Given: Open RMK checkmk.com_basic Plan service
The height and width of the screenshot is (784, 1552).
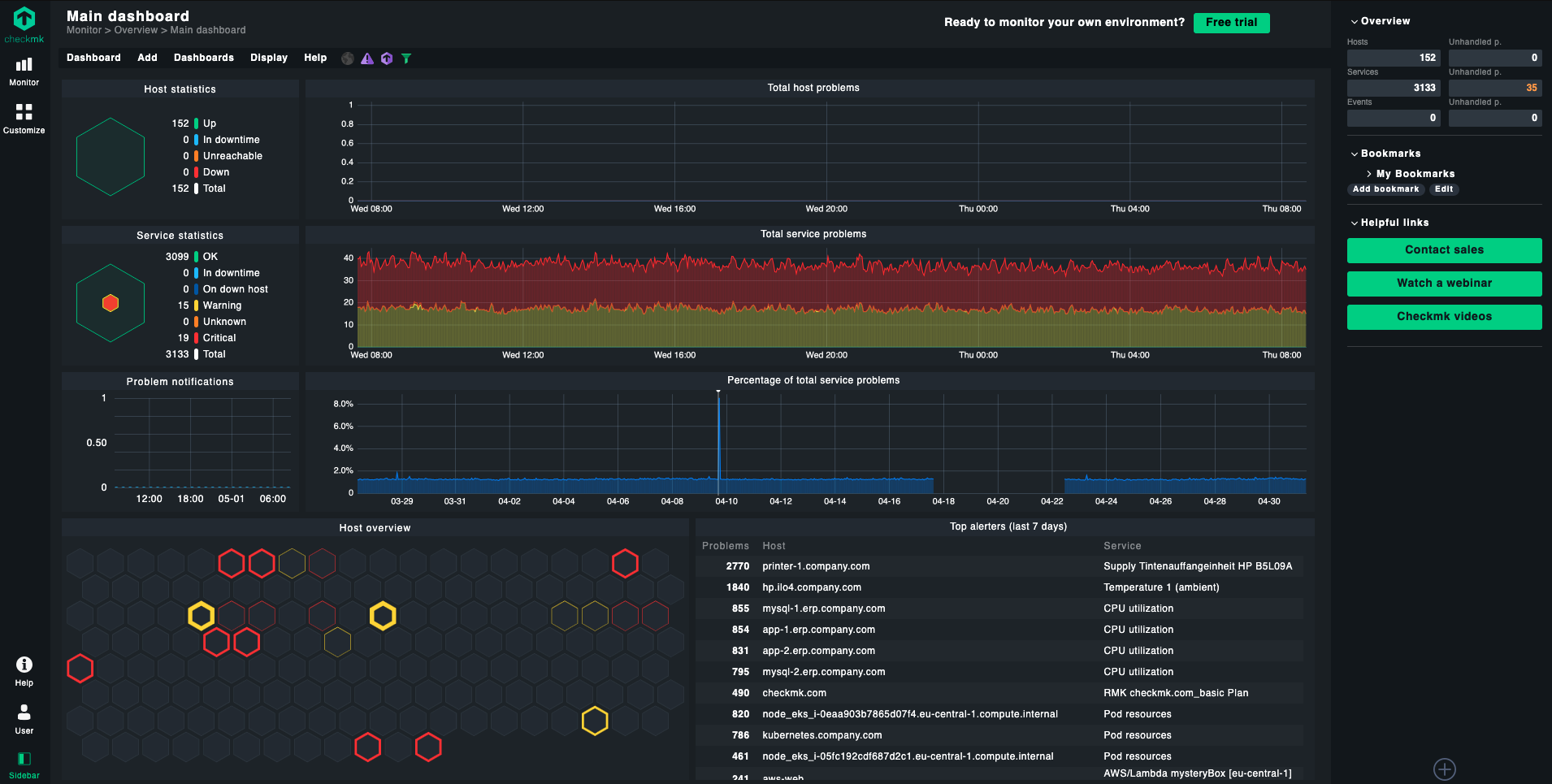Looking at the screenshot, I should (1176, 693).
